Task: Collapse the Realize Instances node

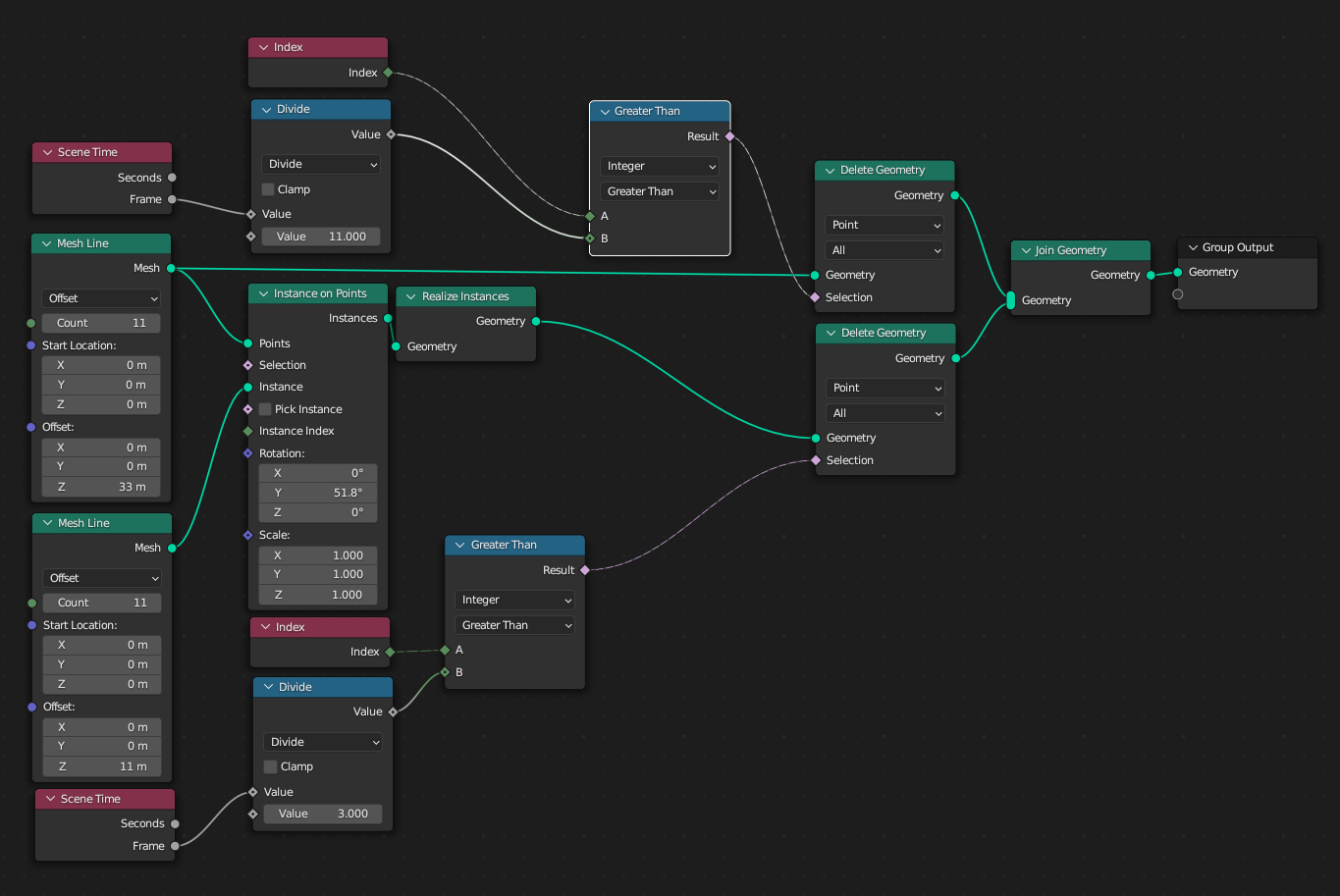Action: pyautogui.click(x=410, y=296)
